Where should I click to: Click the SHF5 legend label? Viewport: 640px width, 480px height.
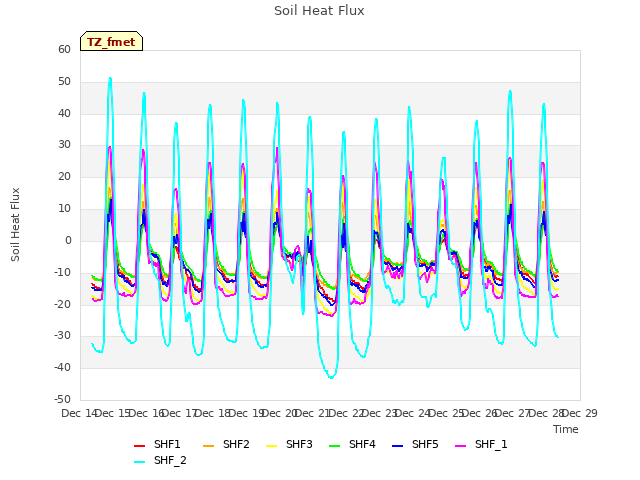coord(425,444)
